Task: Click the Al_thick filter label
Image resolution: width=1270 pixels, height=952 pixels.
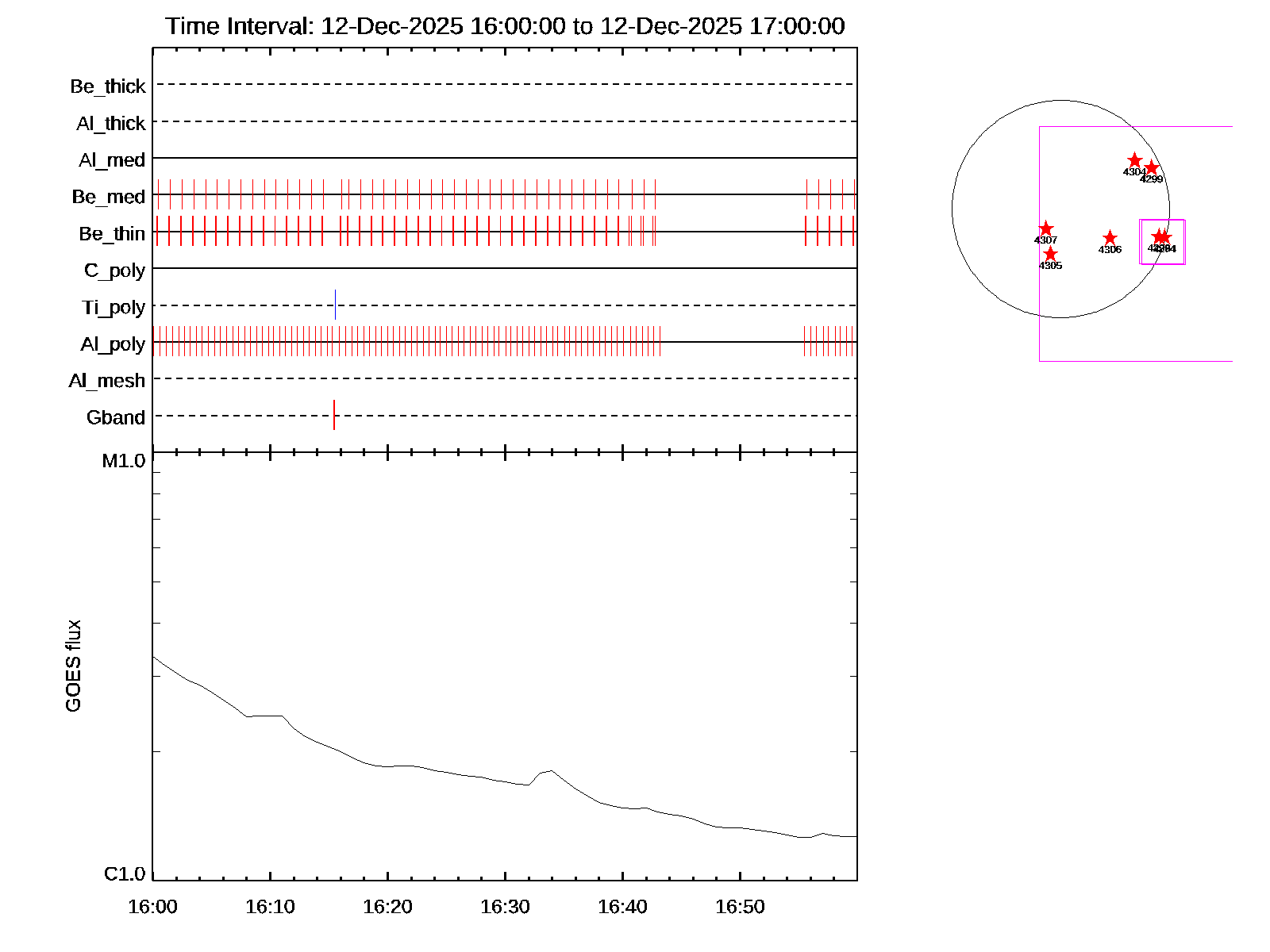Action: tap(111, 124)
